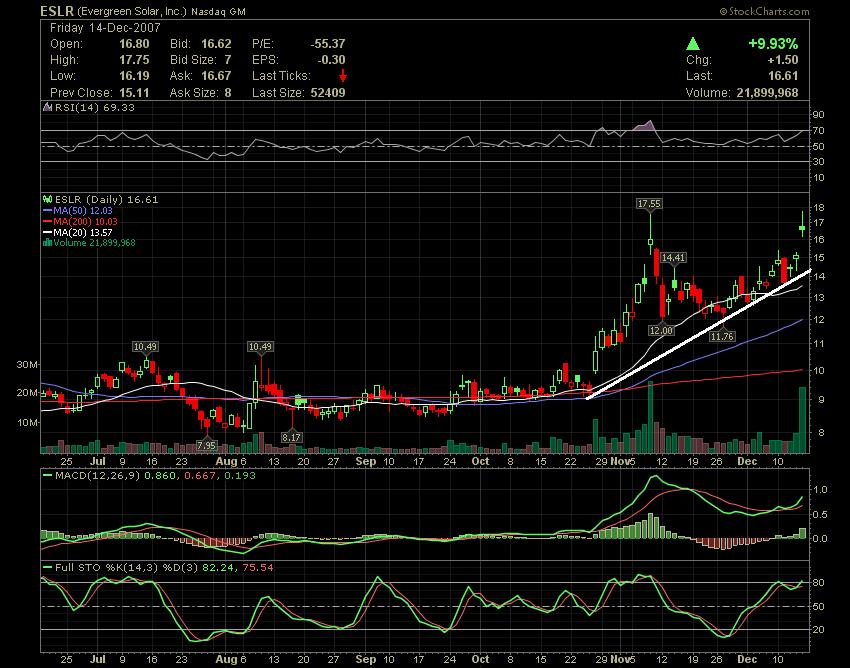Click the Nasdaq GM exchange label
Image resolution: width=850 pixels, height=668 pixels.
[x=218, y=11]
